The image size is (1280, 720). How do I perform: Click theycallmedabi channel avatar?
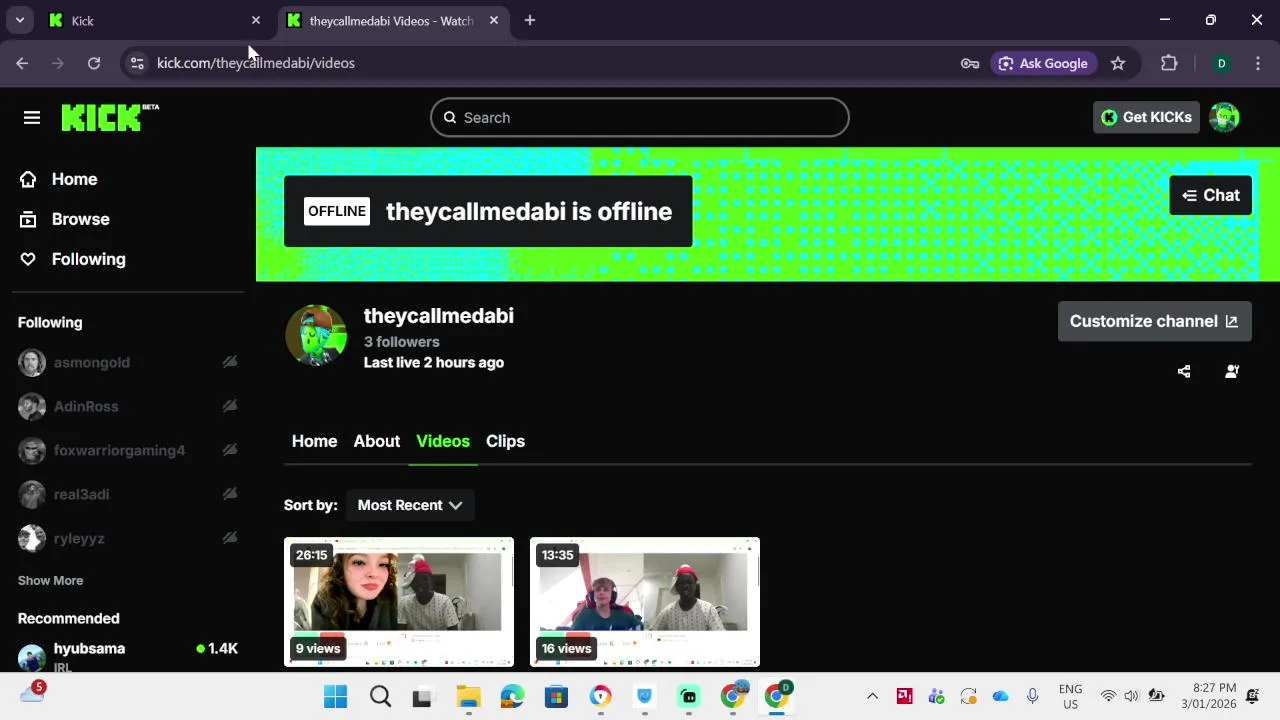click(316, 336)
